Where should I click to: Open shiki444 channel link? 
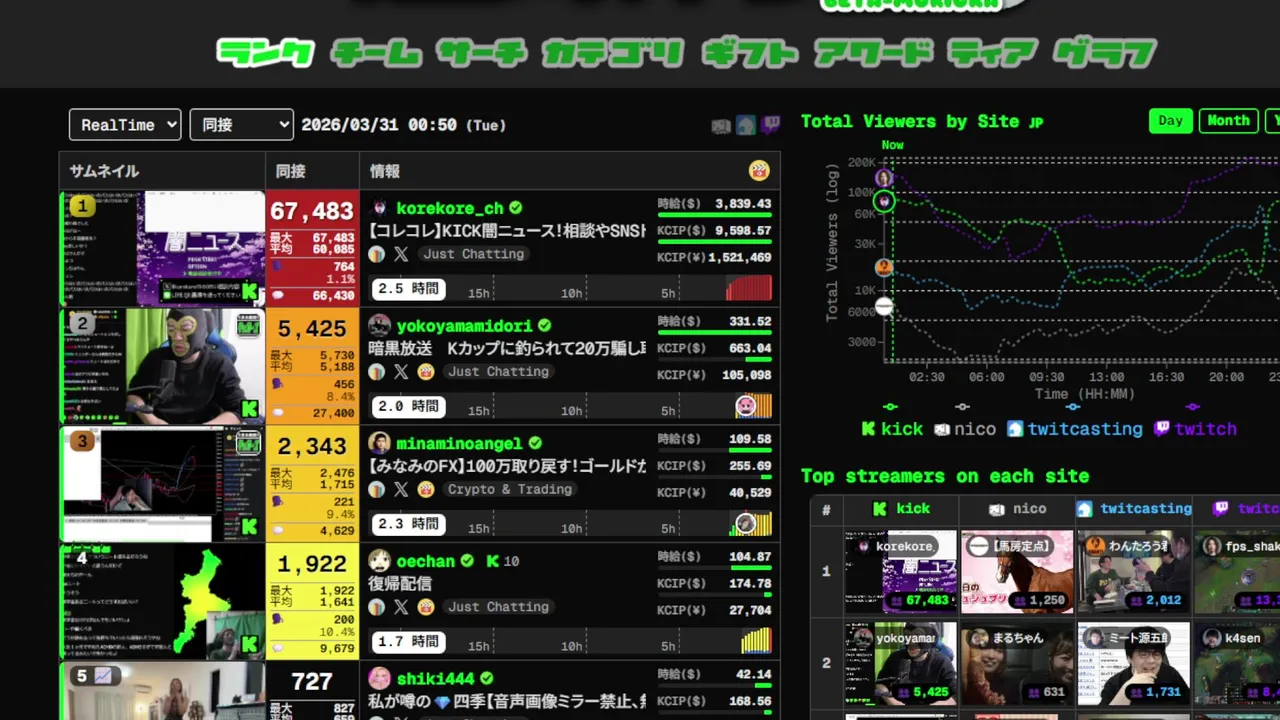[435, 679]
